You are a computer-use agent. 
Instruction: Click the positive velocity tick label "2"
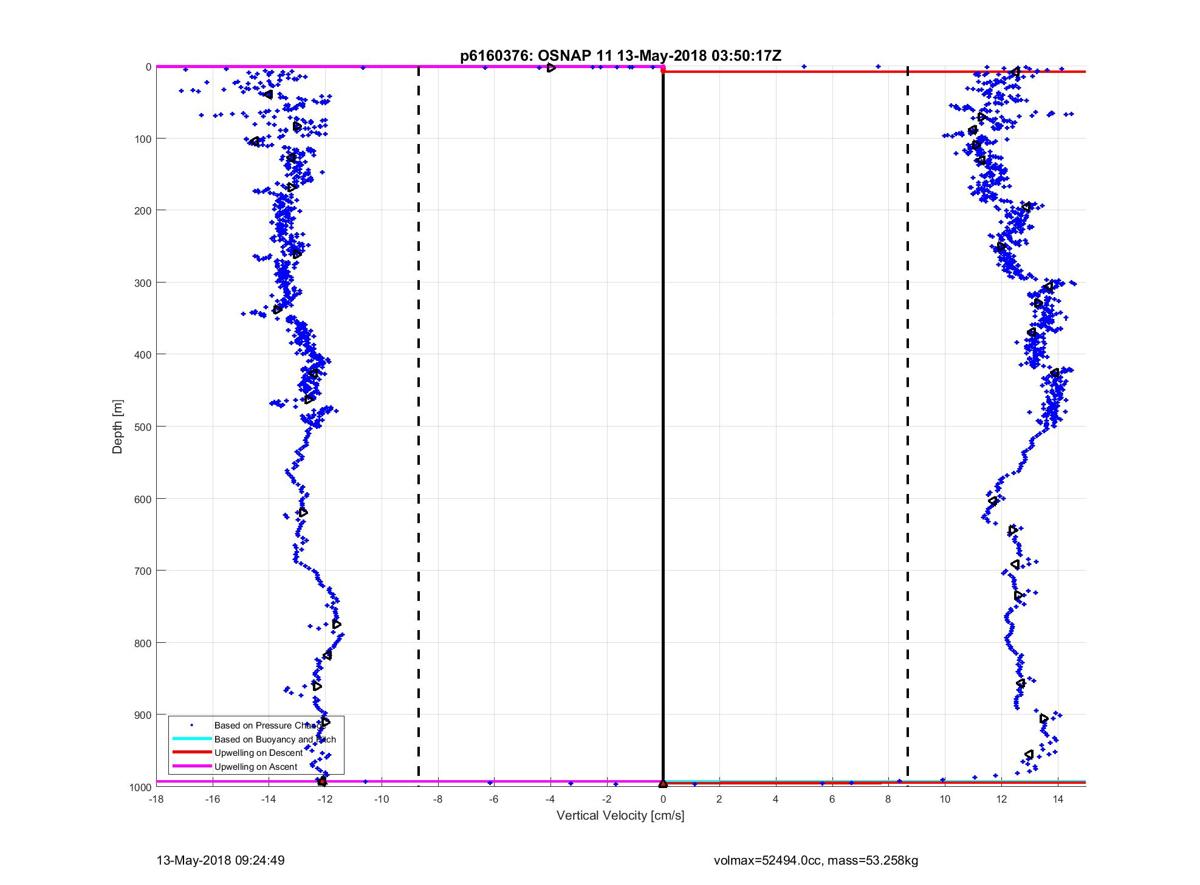720,799
